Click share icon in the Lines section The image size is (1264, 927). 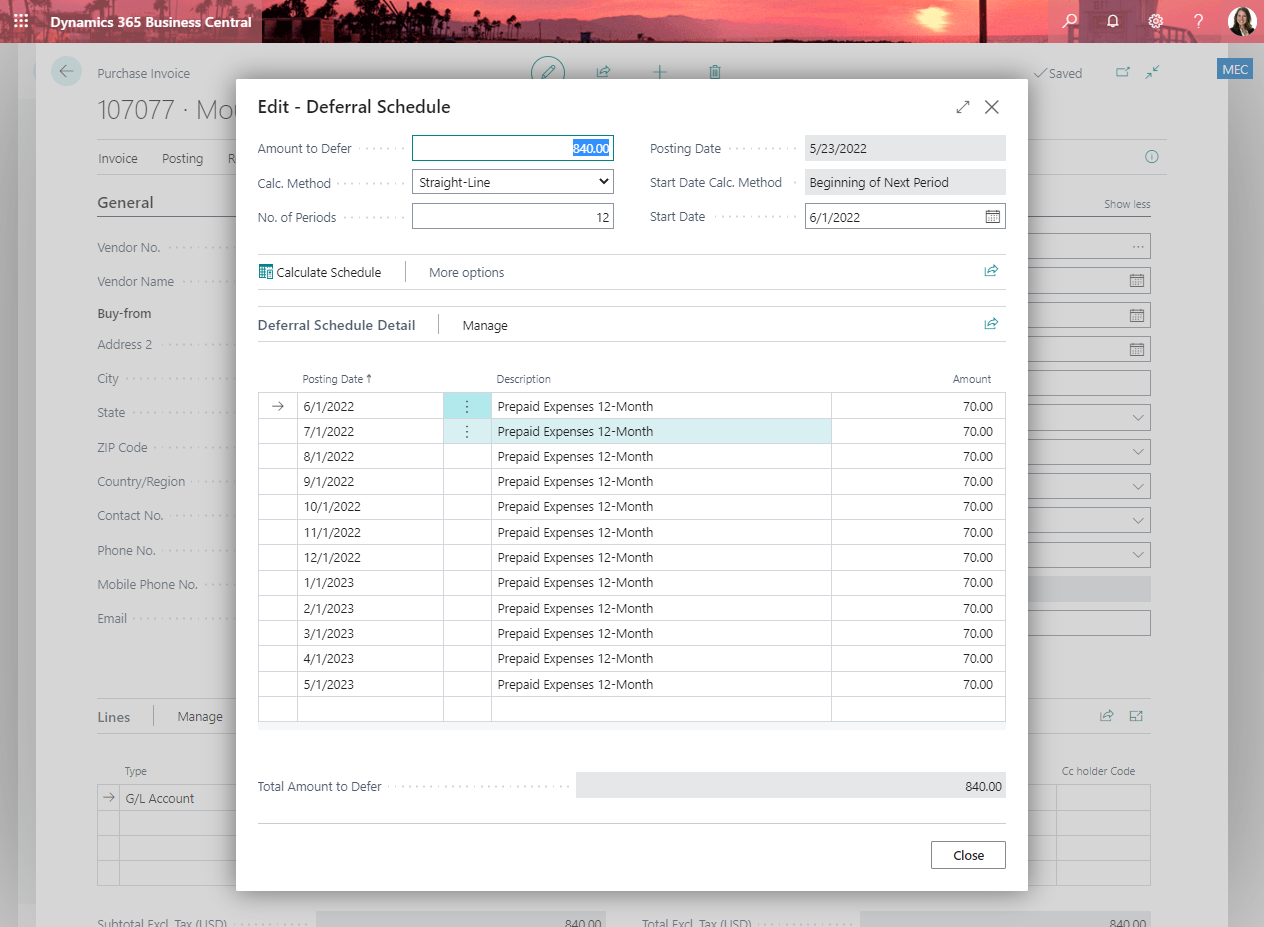click(x=1107, y=716)
